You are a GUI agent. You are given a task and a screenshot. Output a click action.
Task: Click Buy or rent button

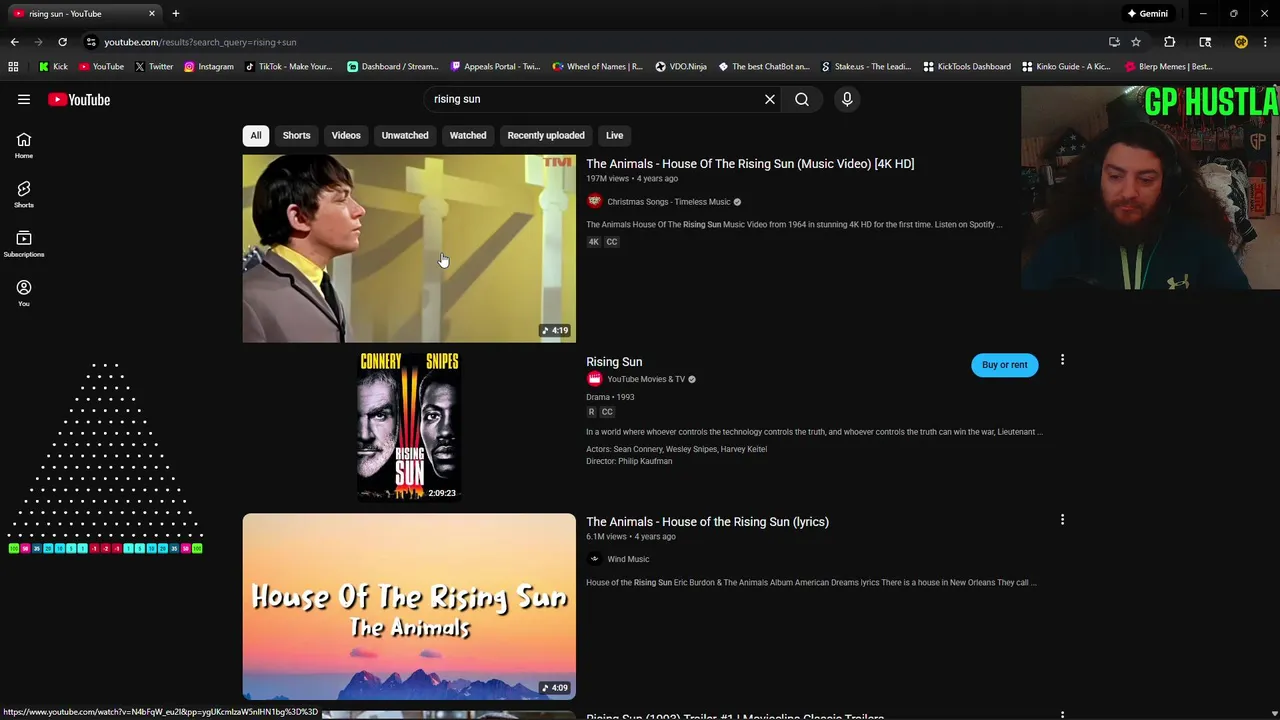click(1004, 365)
